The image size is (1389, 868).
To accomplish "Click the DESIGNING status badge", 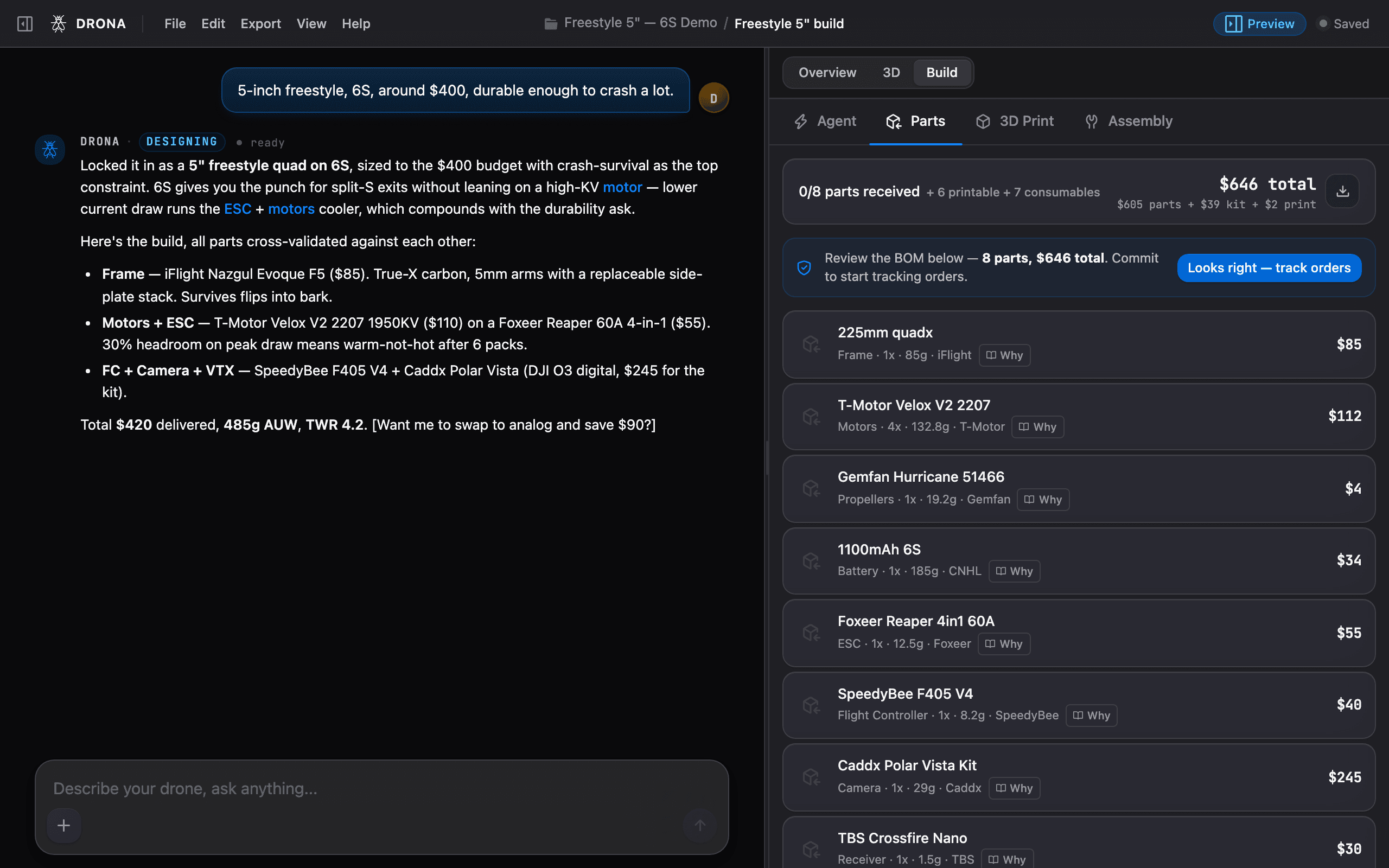I will pos(182,142).
